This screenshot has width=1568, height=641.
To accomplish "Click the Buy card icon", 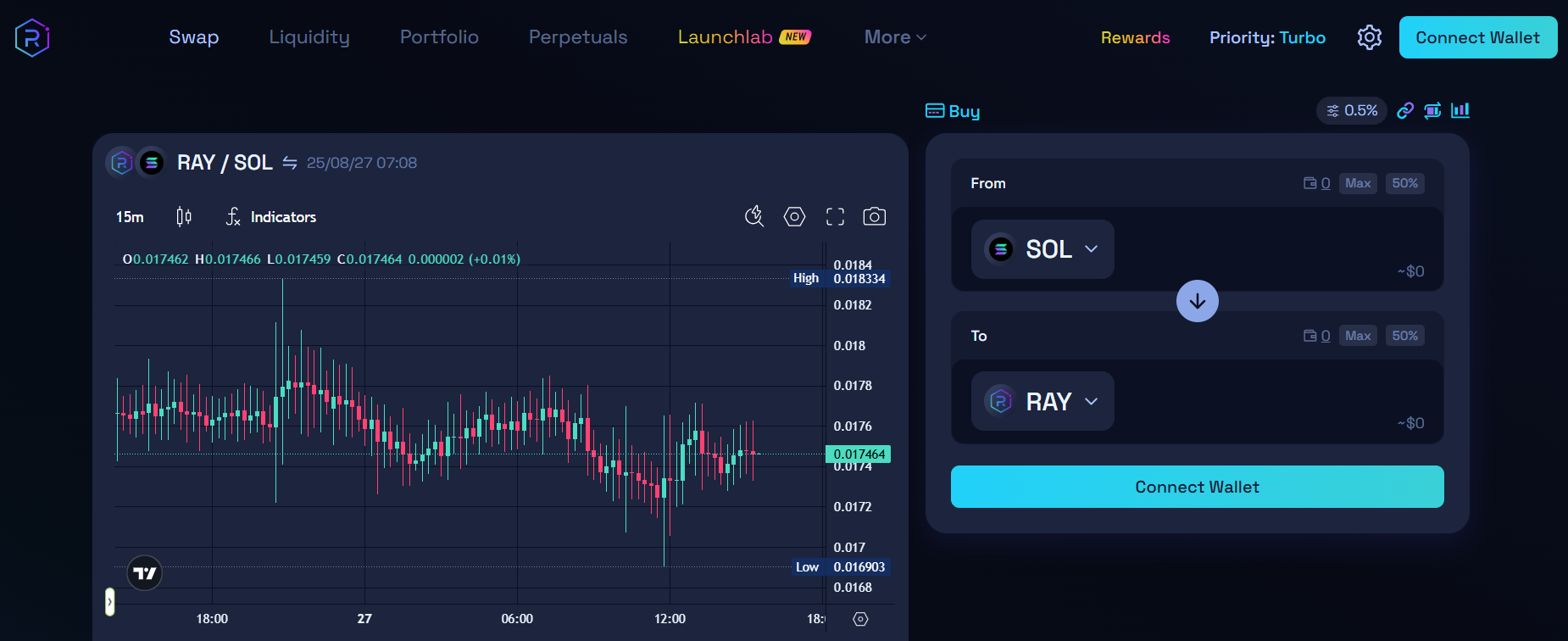I will coord(935,111).
